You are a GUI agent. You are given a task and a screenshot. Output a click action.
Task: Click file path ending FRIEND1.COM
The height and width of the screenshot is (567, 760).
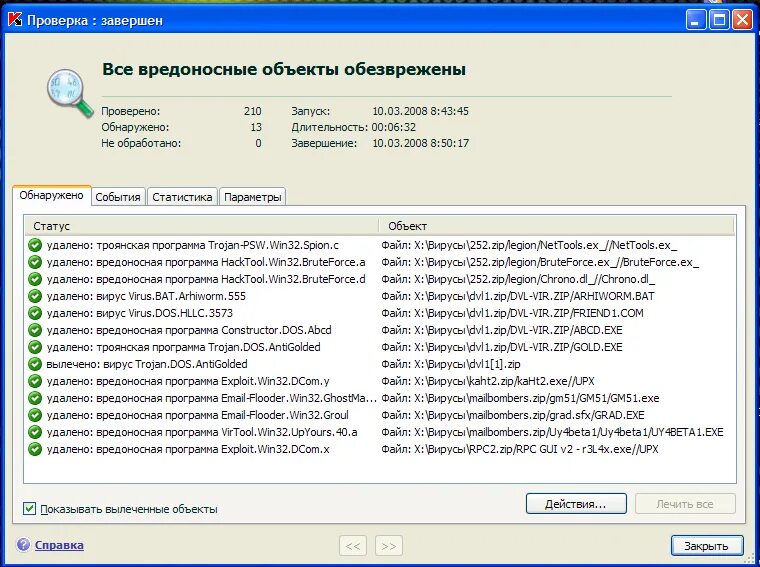pyautogui.click(x=512, y=313)
